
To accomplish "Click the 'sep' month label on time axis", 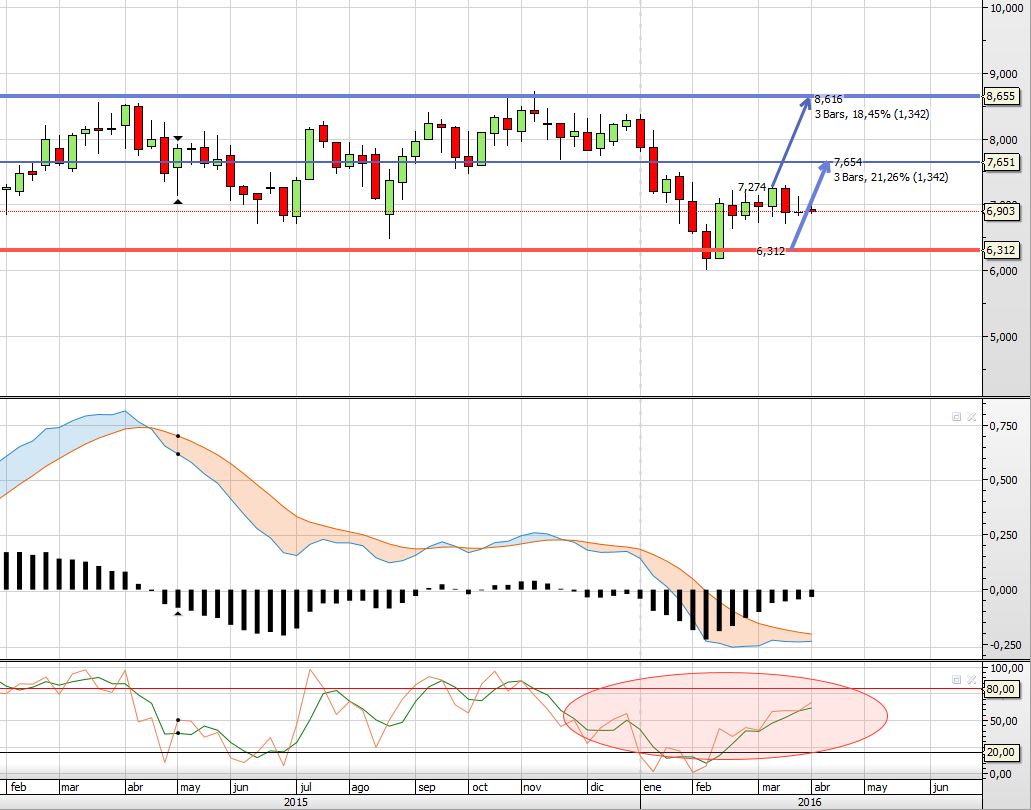I will [427, 787].
